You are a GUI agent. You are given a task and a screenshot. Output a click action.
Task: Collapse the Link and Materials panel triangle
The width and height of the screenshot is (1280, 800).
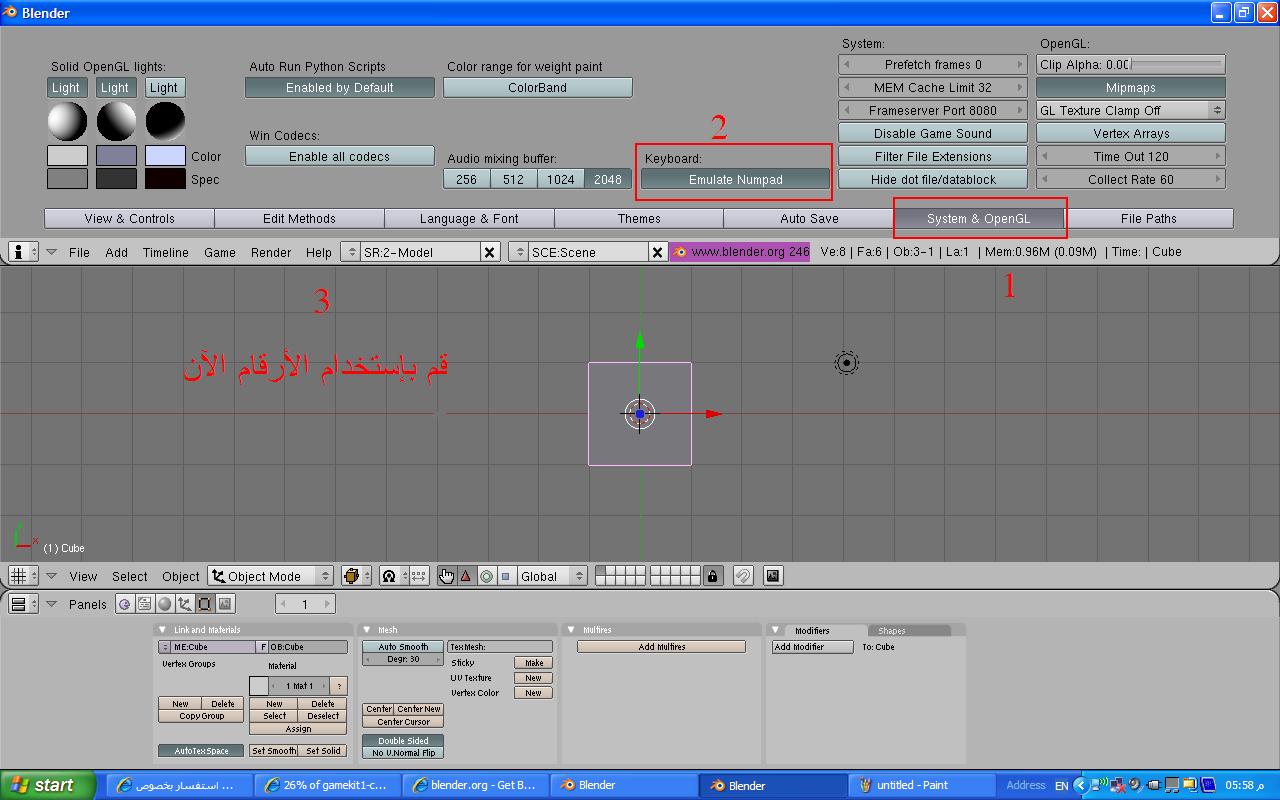pyautogui.click(x=163, y=630)
